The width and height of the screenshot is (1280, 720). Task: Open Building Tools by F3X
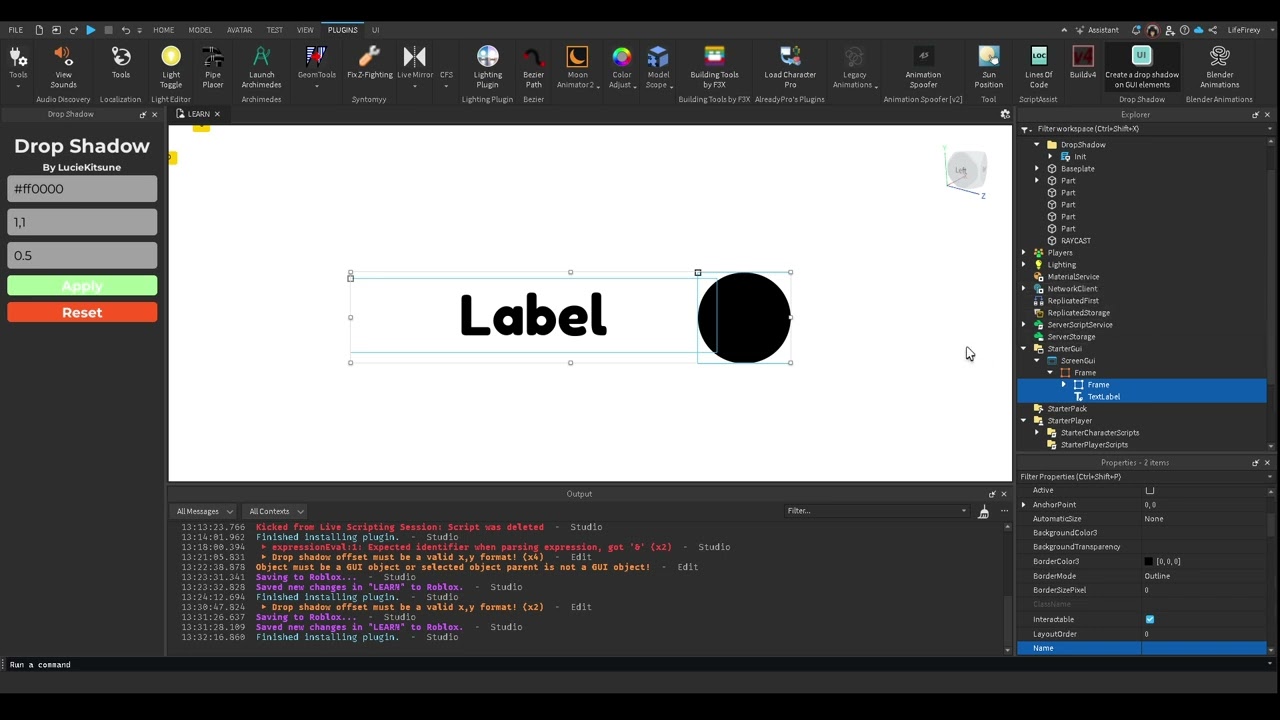[714, 67]
